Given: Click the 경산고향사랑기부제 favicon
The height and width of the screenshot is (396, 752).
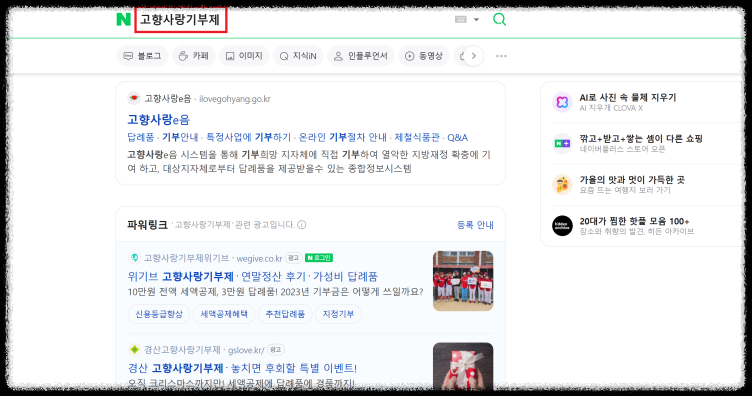Looking at the screenshot, I should [134, 349].
